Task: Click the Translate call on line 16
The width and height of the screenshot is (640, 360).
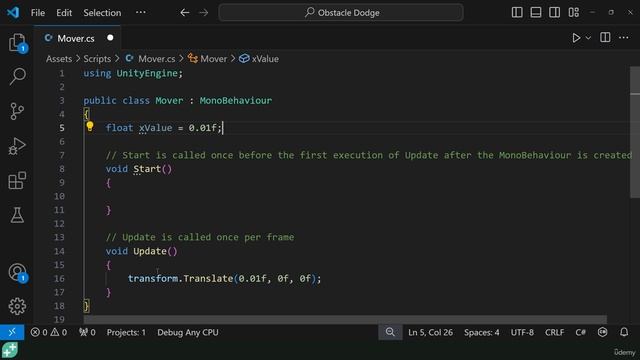Action: click(x=208, y=278)
